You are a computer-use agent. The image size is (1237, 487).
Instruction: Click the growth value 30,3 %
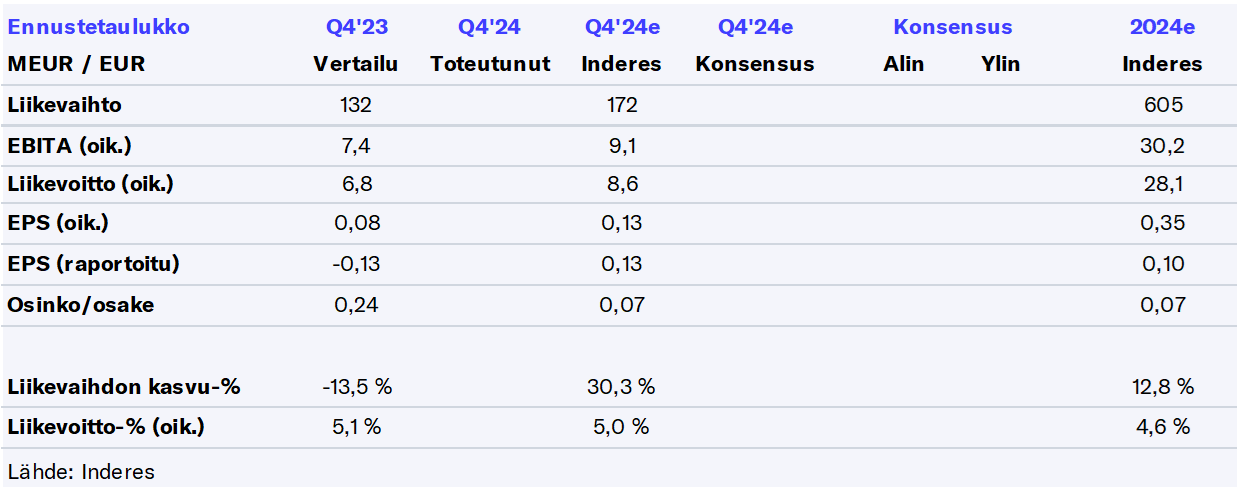(621, 387)
